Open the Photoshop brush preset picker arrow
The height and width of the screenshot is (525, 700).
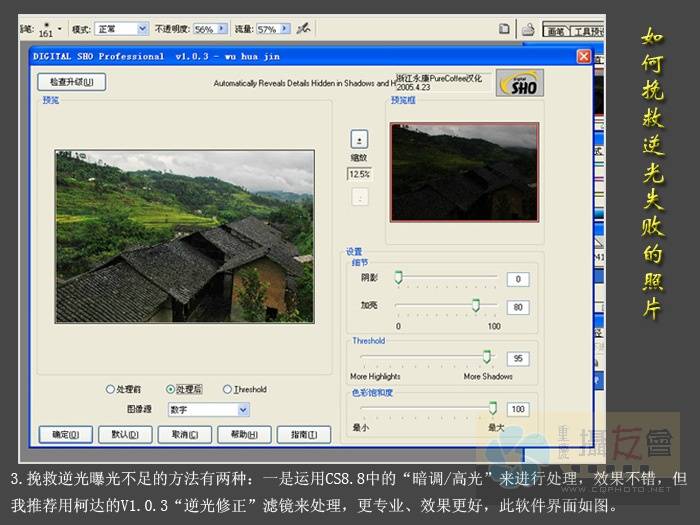pos(59,29)
